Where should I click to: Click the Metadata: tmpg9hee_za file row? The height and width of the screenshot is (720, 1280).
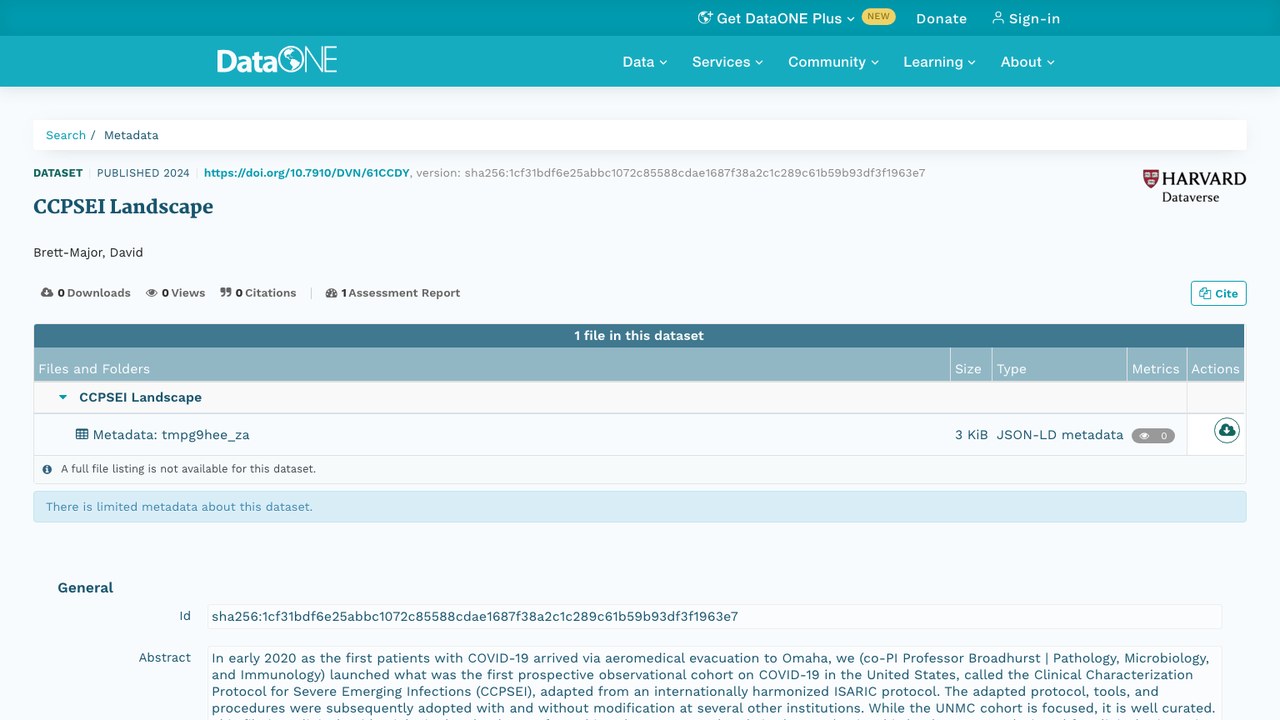click(x=640, y=435)
